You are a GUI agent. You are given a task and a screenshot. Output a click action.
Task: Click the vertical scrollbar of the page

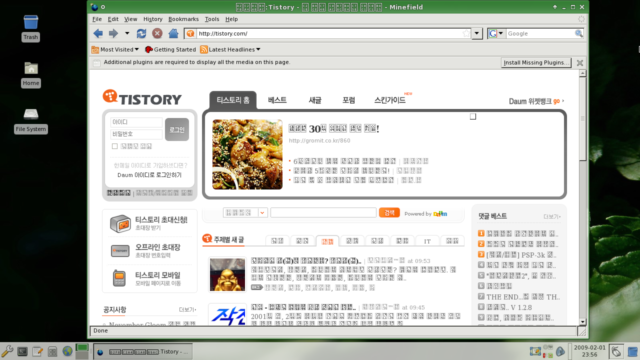[x=583, y=198]
